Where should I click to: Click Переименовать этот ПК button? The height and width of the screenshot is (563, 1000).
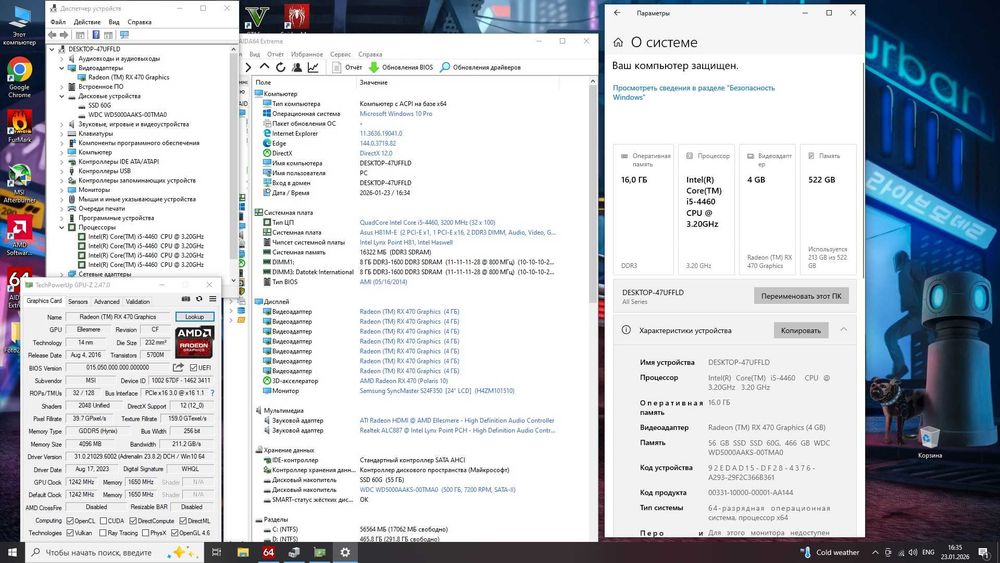pyautogui.click(x=801, y=296)
